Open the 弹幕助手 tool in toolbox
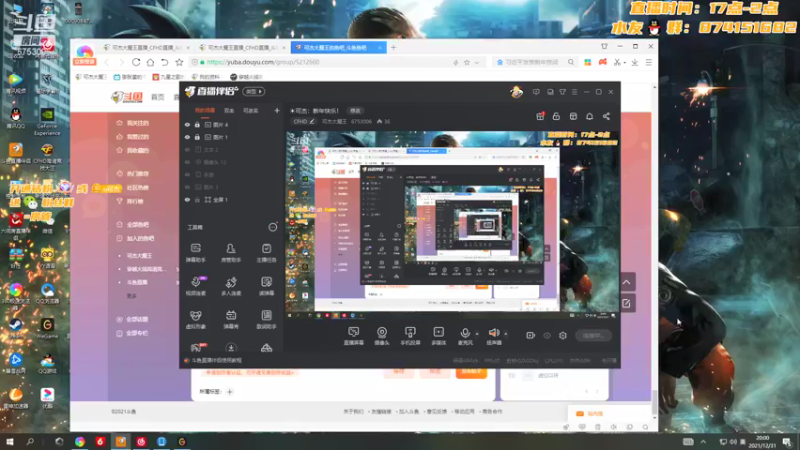Image resolution: width=800 pixels, height=450 pixels. coord(195,253)
